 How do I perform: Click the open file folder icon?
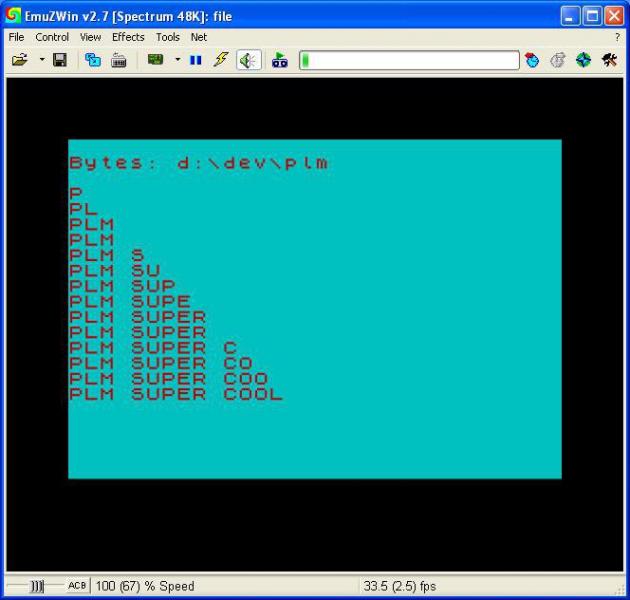click(x=19, y=60)
